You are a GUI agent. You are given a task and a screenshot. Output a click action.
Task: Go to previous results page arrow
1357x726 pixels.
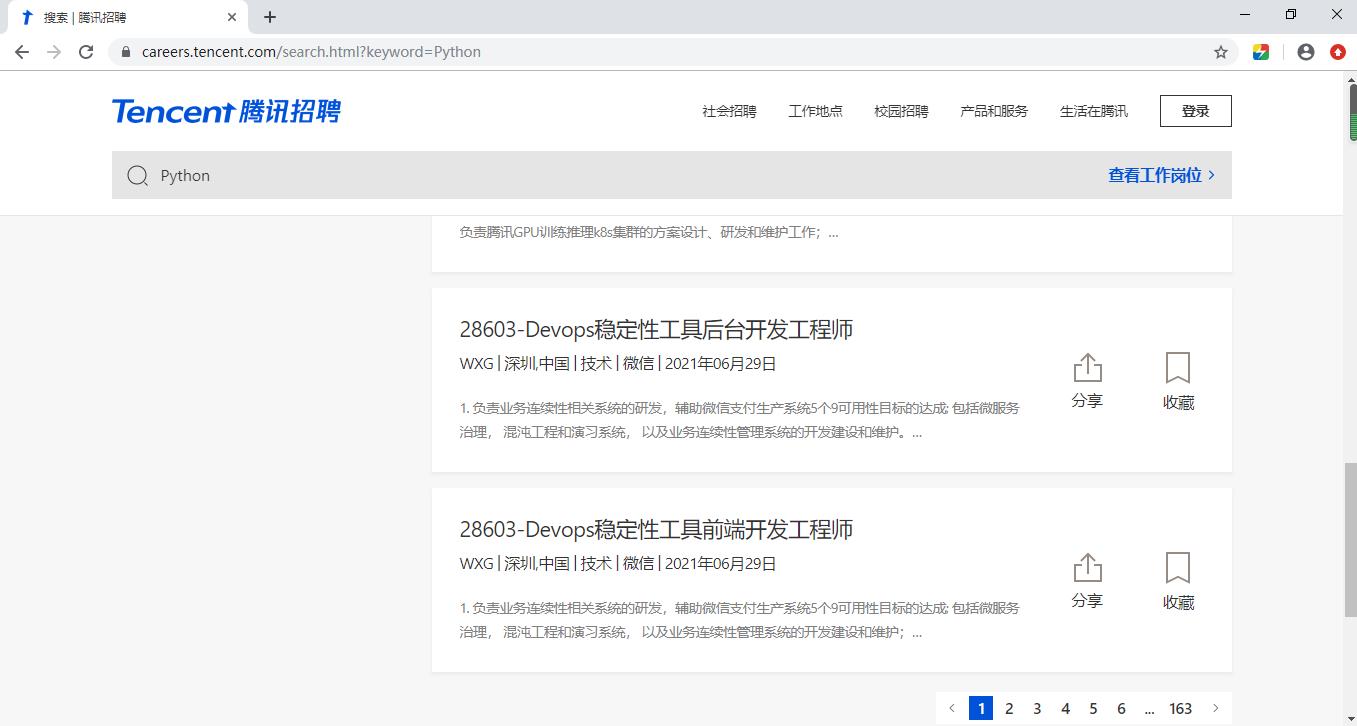(951, 708)
